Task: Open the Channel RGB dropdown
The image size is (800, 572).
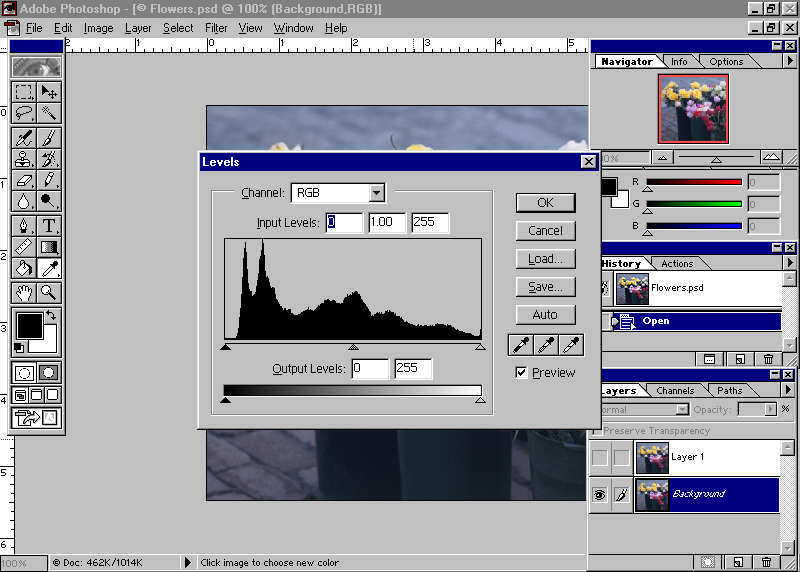Action: point(377,193)
